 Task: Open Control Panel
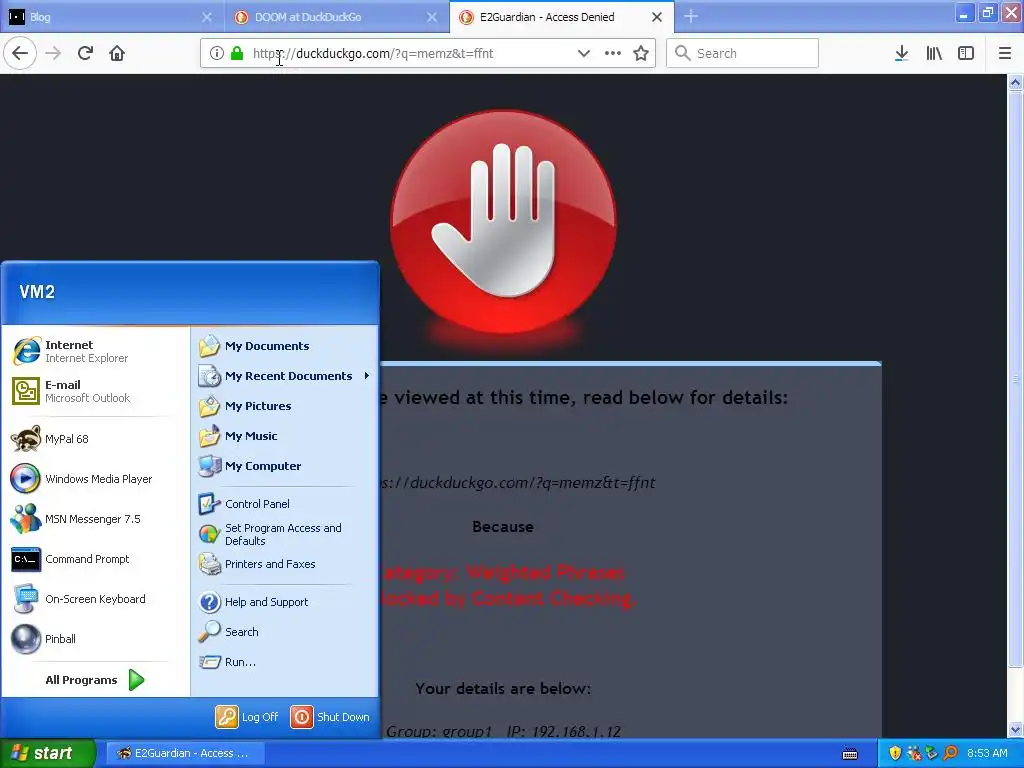[x=284, y=504]
